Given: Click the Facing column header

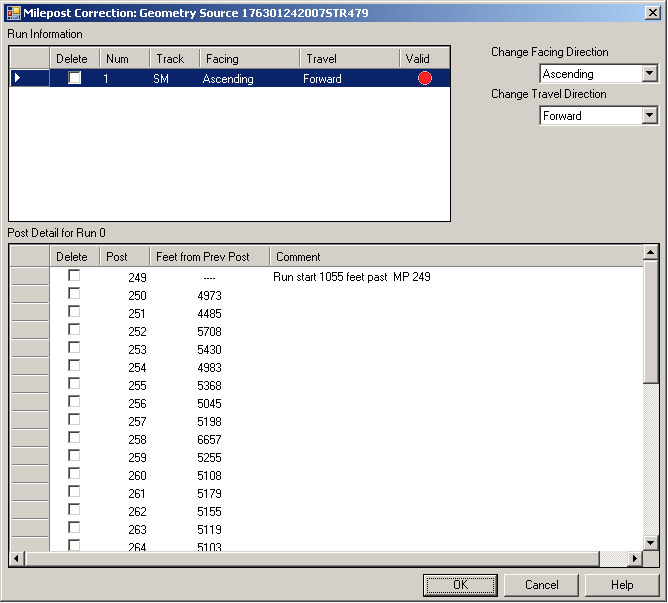Looking at the screenshot, I should tap(247, 59).
